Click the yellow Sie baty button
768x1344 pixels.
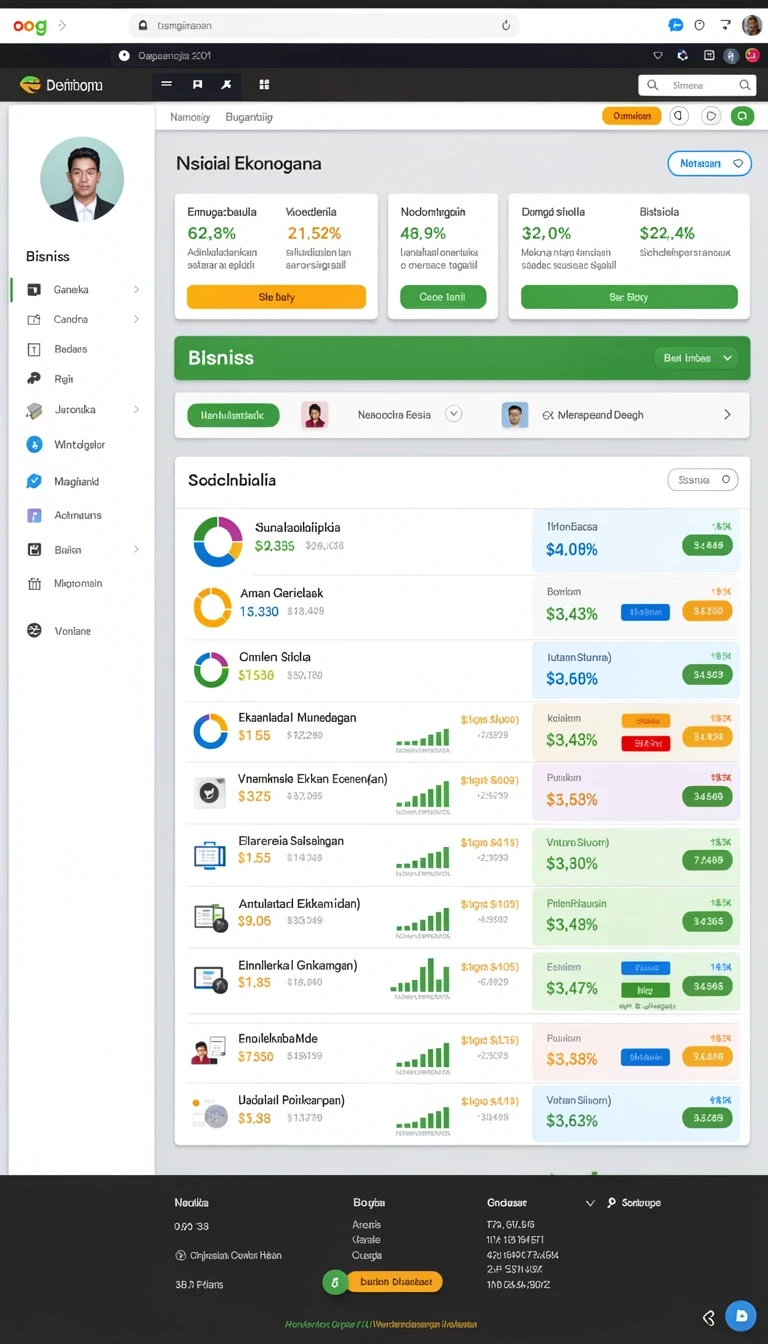(x=276, y=297)
